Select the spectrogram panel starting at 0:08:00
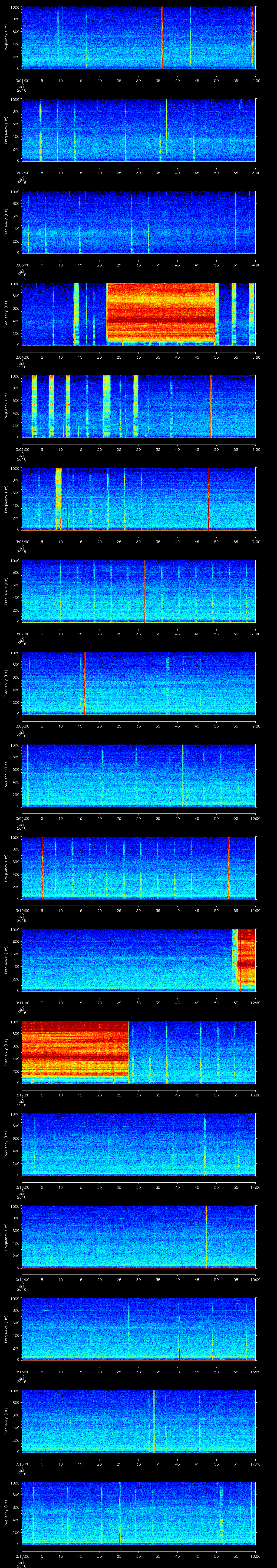This screenshot has width=277, height=1568. (x=138, y=683)
